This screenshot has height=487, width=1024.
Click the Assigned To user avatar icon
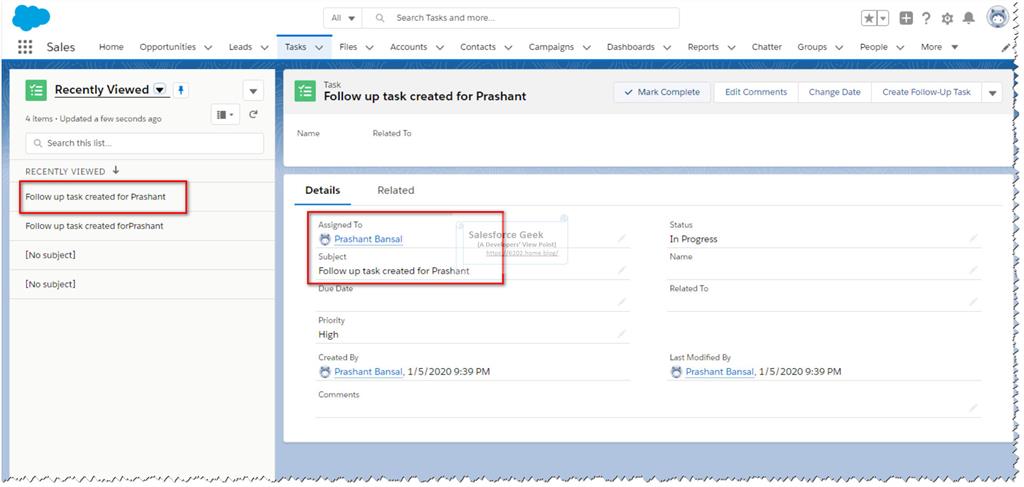[x=325, y=240]
